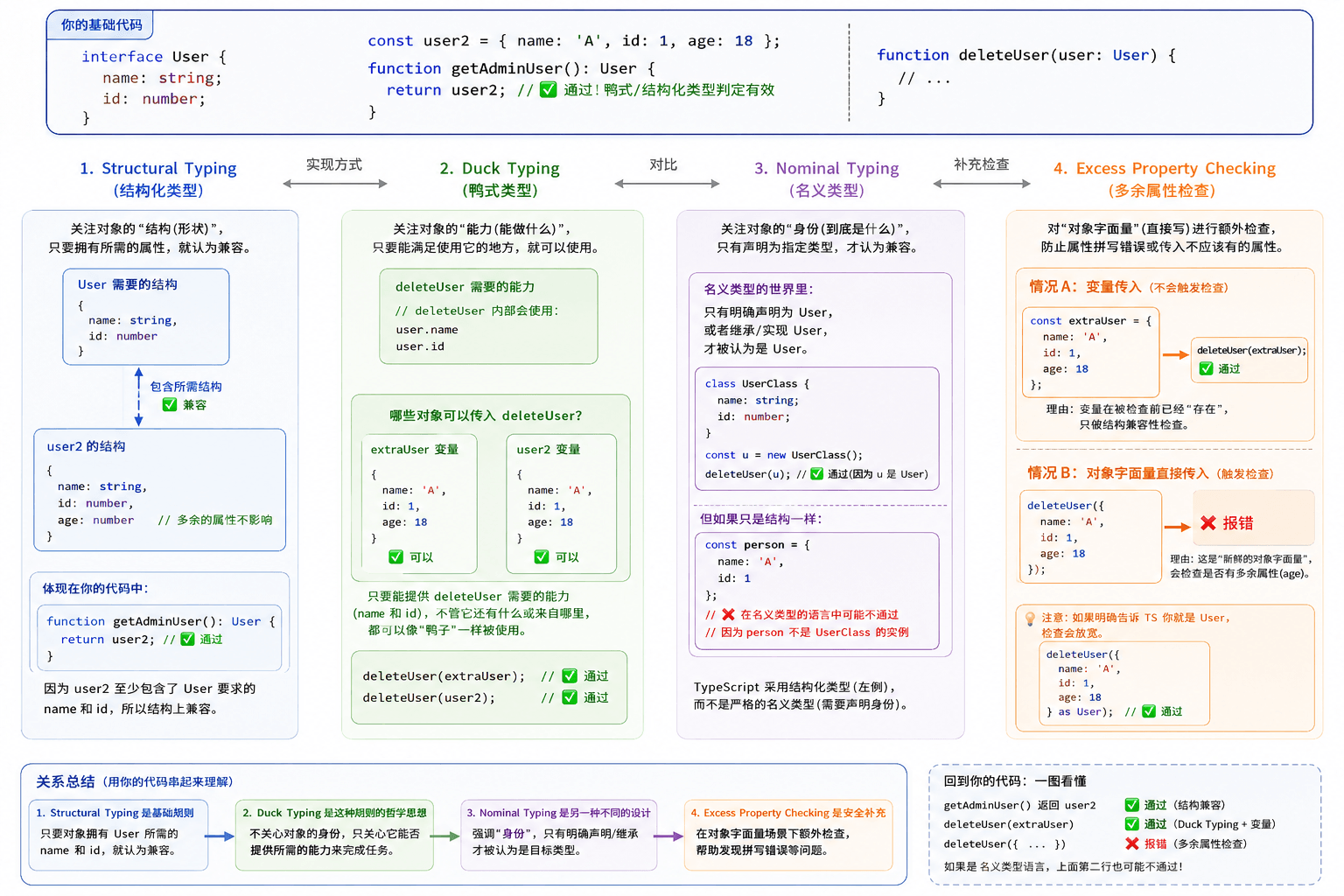The image size is (1344, 896).
Task: Click the "补充检查" connector label
Action: click(x=982, y=164)
